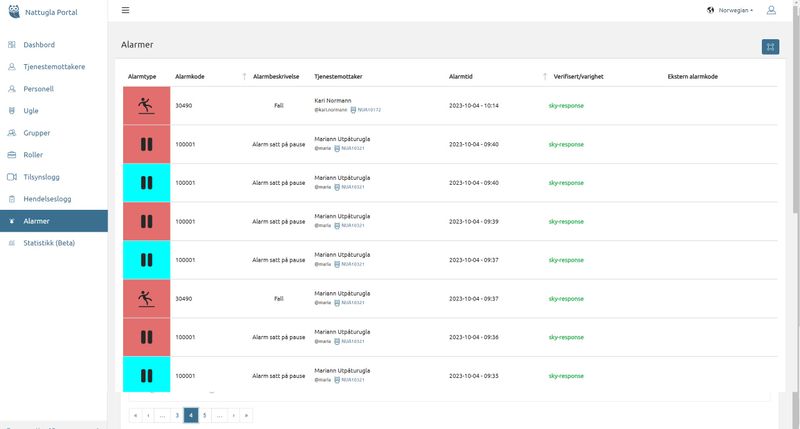Click the fall alarm icon for Kari Normann
The width and height of the screenshot is (800, 429).
[x=146, y=105]
